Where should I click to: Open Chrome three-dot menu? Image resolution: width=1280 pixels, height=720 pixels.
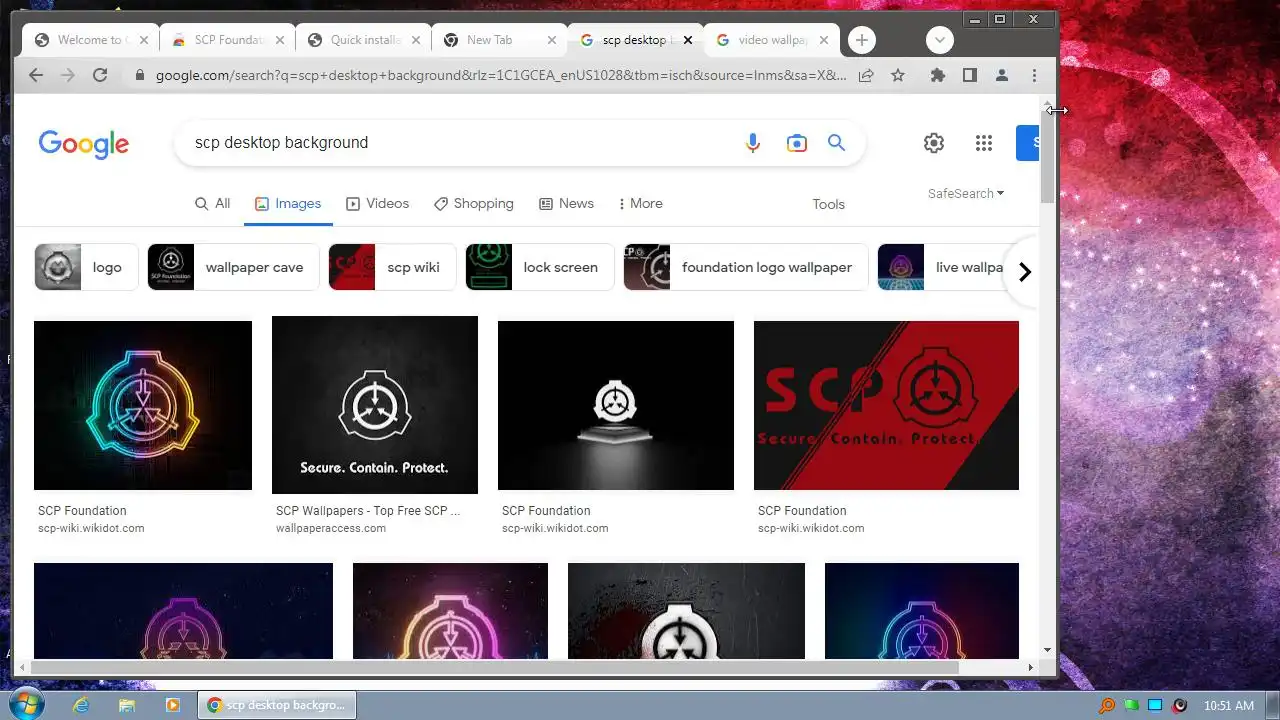click(1034, 75)
